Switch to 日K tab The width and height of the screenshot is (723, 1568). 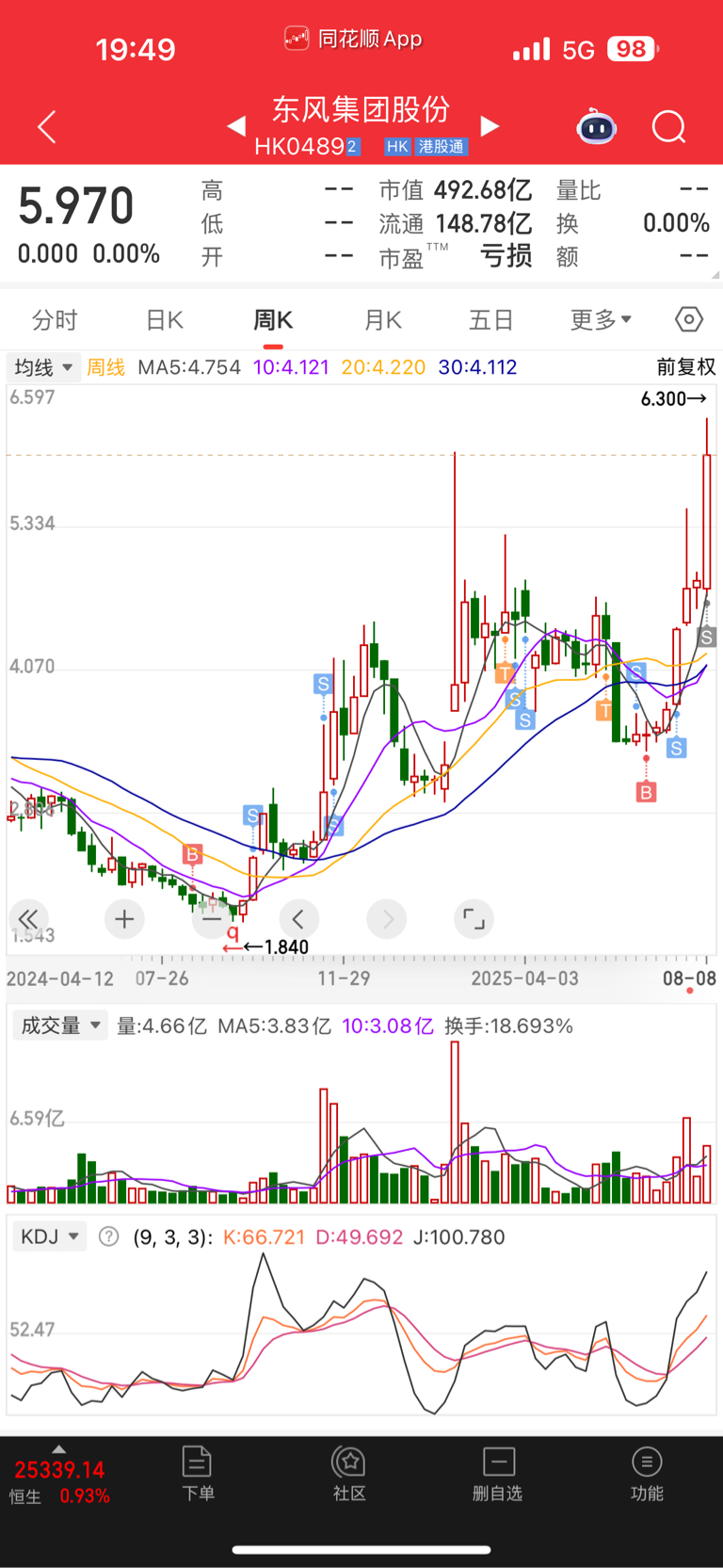164,320
